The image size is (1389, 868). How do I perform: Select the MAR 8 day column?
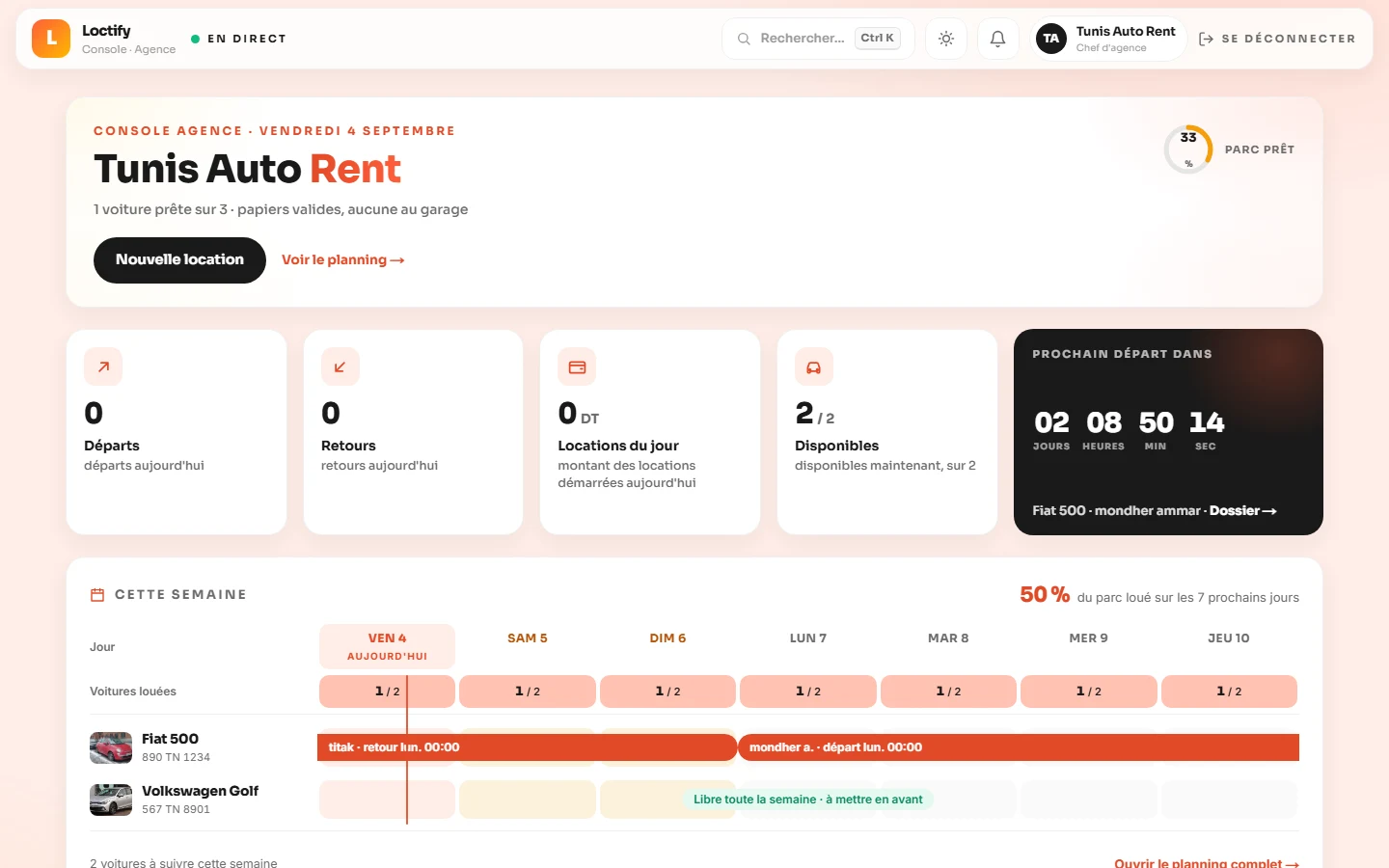pos(948,638)
